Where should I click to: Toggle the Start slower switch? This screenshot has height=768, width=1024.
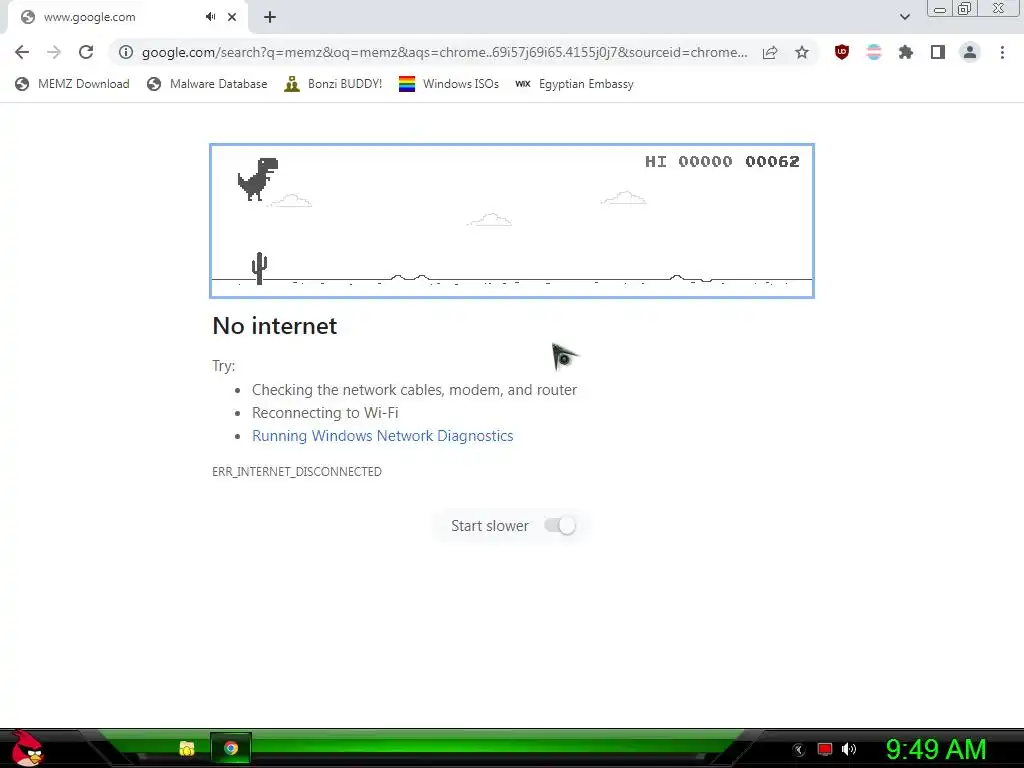(560, 526)
